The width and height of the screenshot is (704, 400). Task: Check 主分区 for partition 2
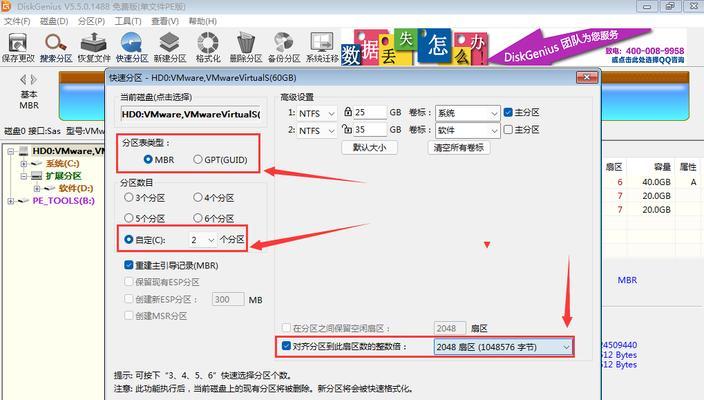point(508,129)
